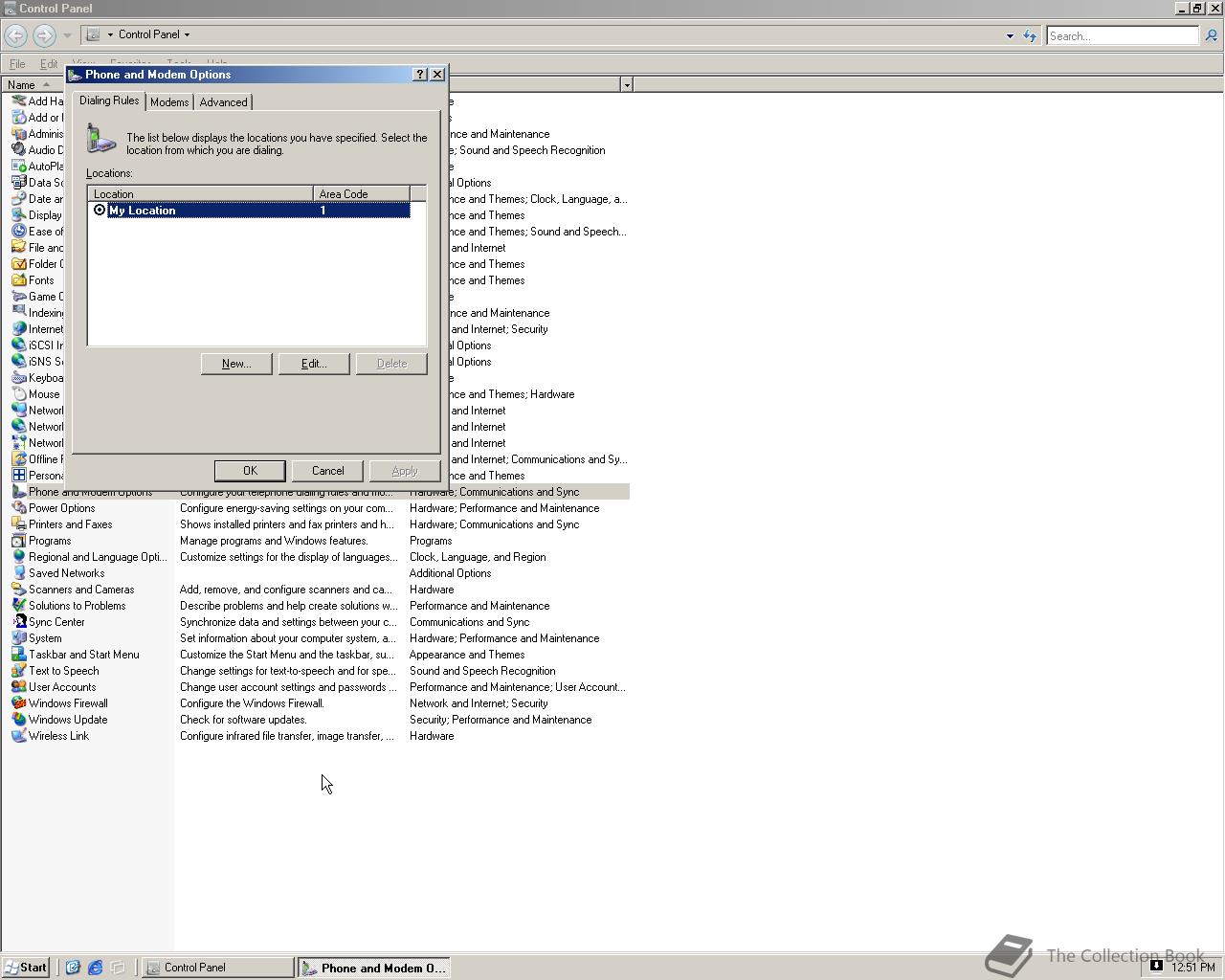Click the dialog's help question mark icon

click(x=420, y=75)
